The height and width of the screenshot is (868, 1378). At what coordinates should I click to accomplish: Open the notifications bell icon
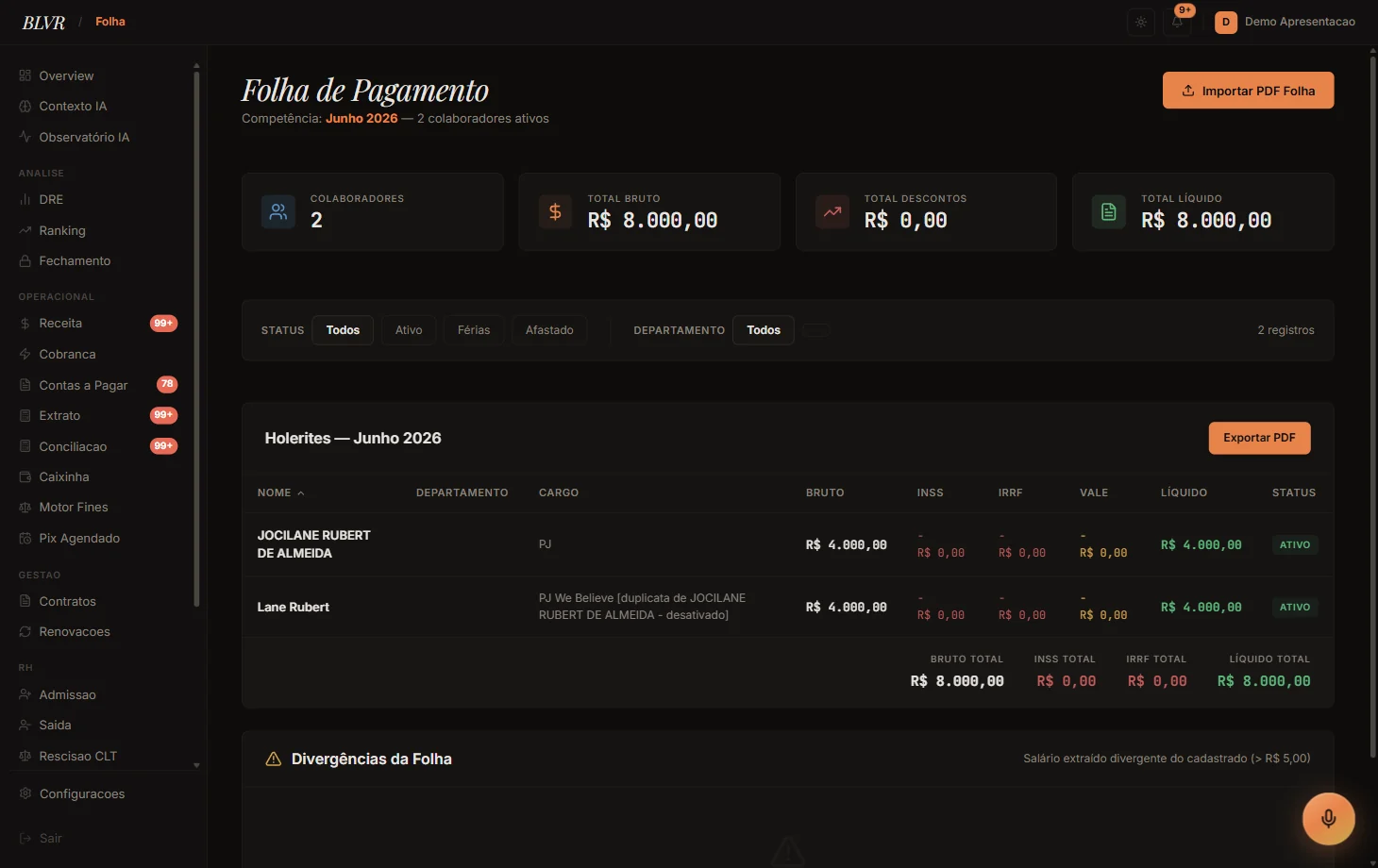click(x=1177, y=22)
